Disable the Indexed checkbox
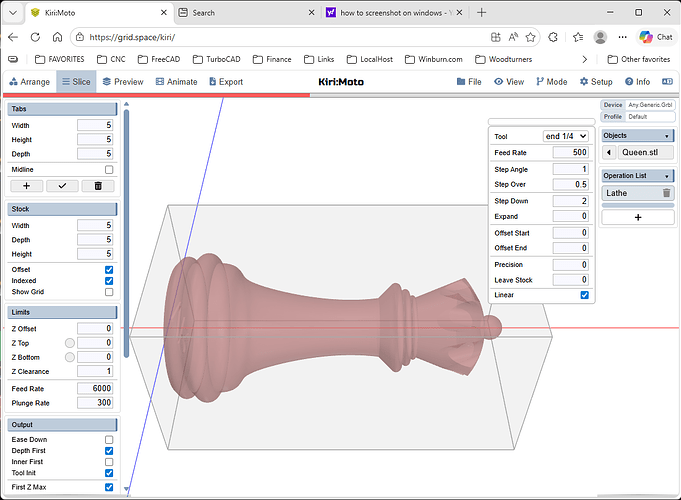681x500 pixels. [x=109, y=281]
